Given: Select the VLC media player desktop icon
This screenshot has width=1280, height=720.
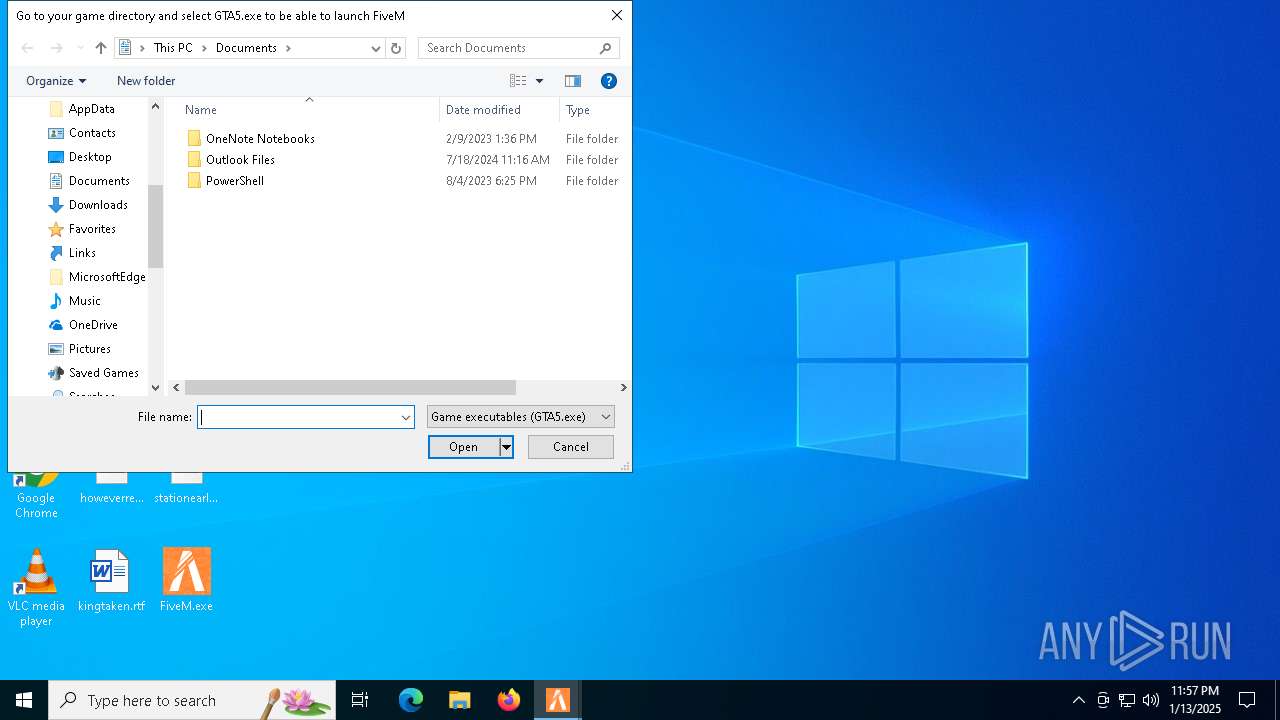Looking at the screenshot, I should (x=36, y=588).
